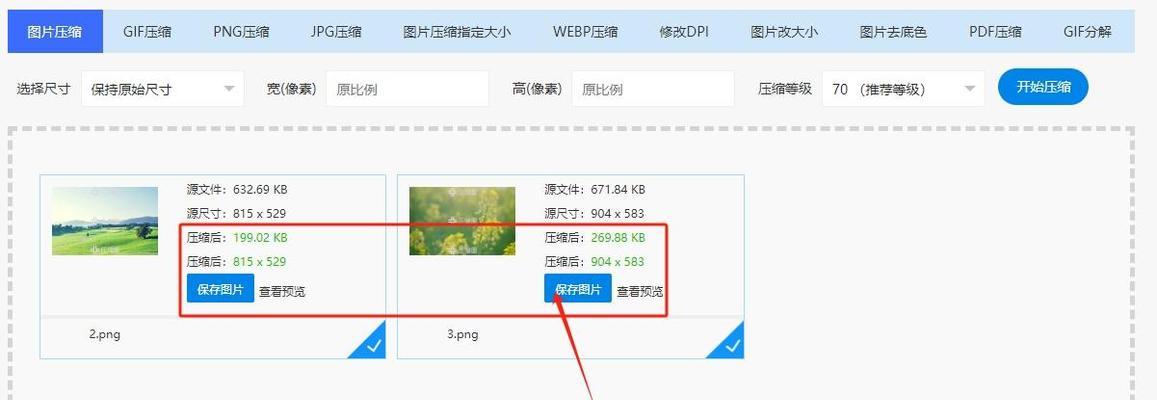Select the 保持原始尺寸 combo box
This screenshot has width=1157, height=400.
coord(162,89)
